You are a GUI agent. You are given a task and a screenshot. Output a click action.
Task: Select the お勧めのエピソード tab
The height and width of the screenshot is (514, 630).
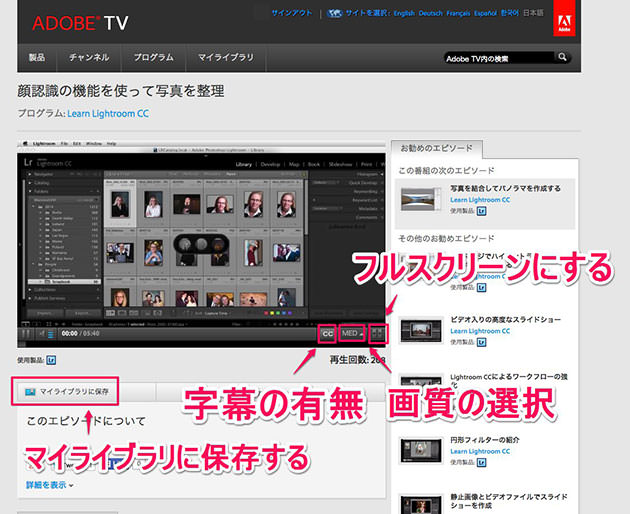tap(436, 148)
